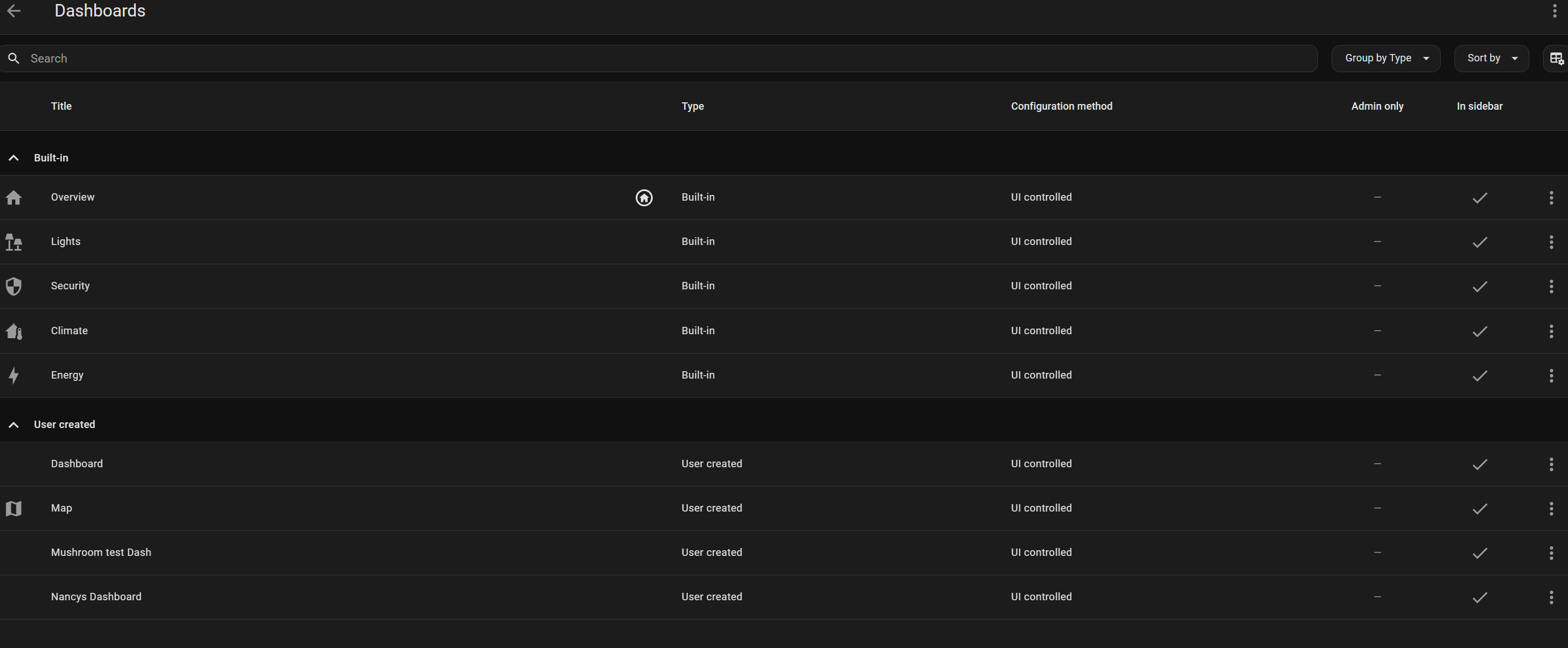Open the top-right overflow menu
Viewport: 1568px width, 648px height.
tap(1554, 11)
